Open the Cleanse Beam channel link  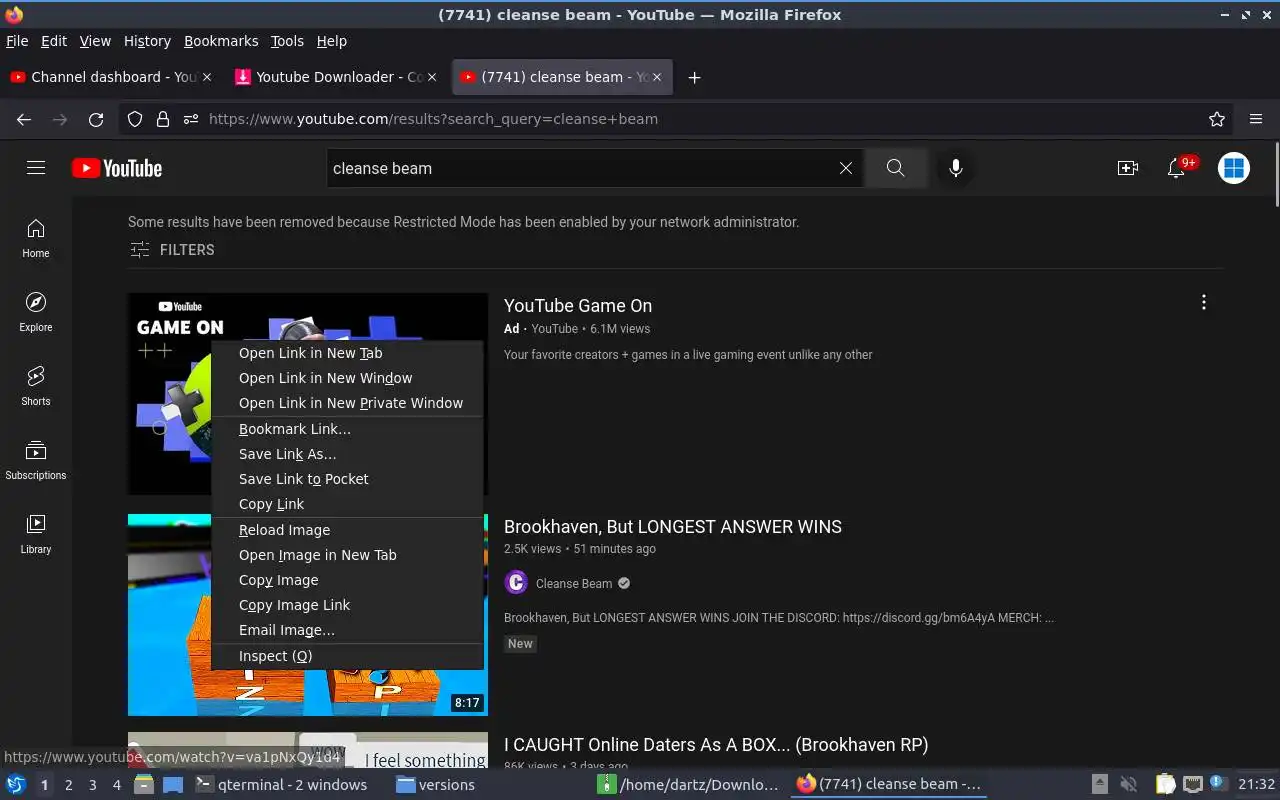[574, 584]
